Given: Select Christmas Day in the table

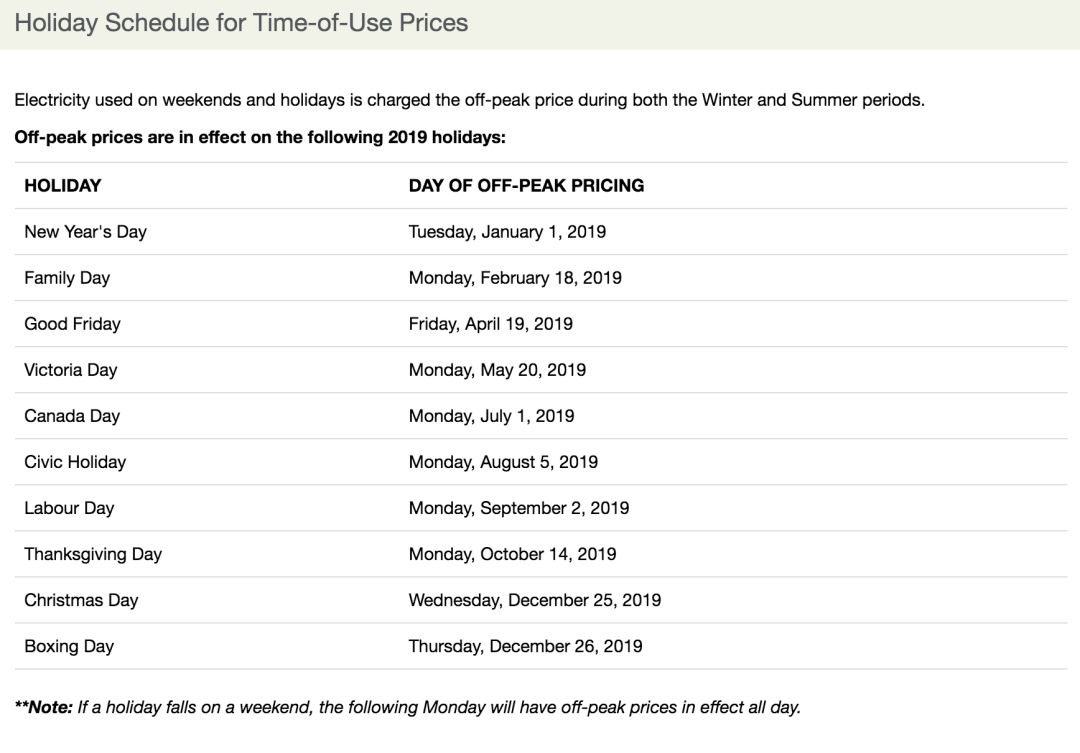Looking at the screenshot, I should 81,600.
